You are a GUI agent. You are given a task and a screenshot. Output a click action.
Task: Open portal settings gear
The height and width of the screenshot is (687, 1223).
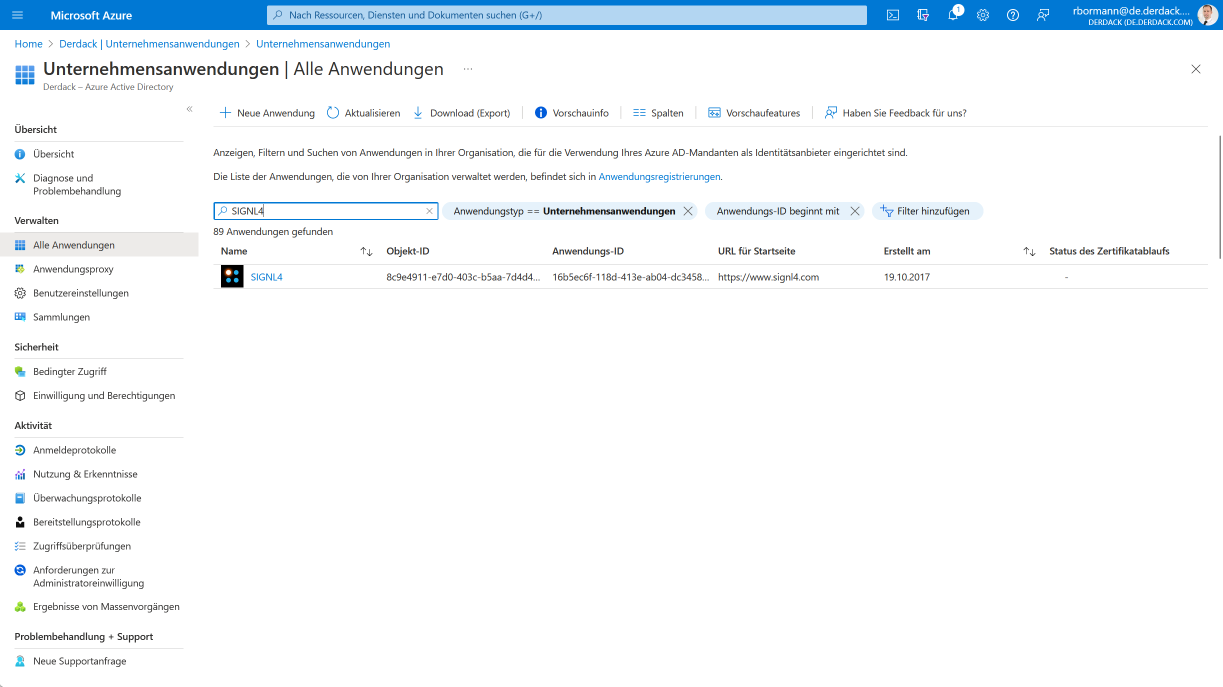(983, 15)
